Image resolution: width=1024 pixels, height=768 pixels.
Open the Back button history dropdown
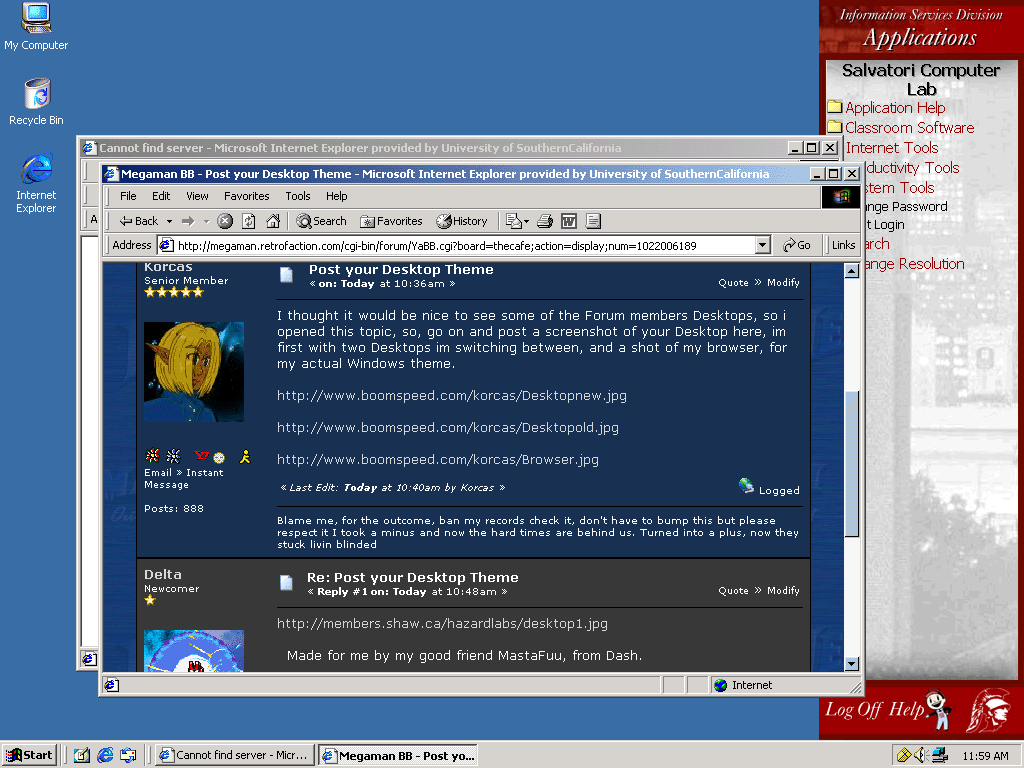pyautogui.click(x=167, y=221)
